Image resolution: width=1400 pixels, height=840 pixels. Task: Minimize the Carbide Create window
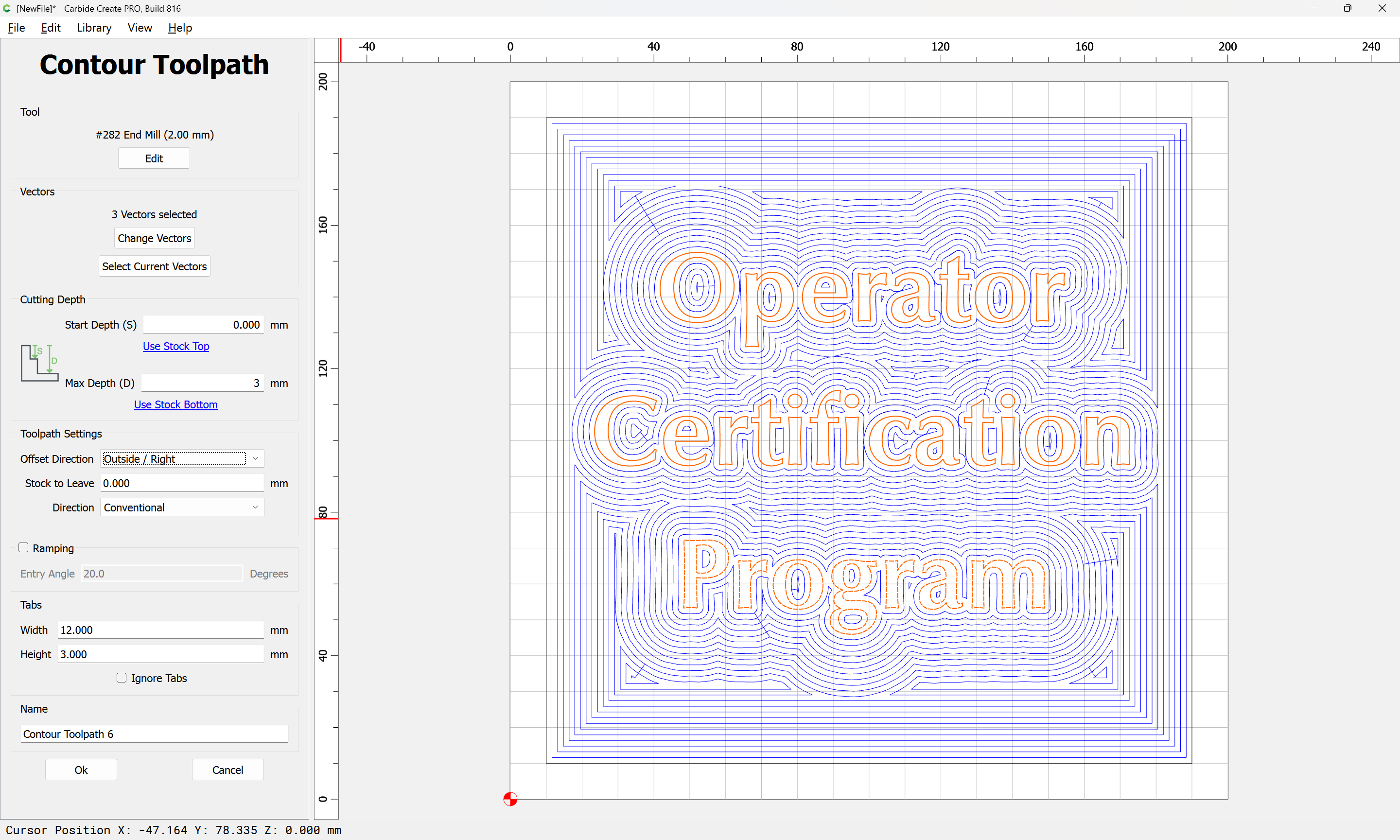point(1314,8)
